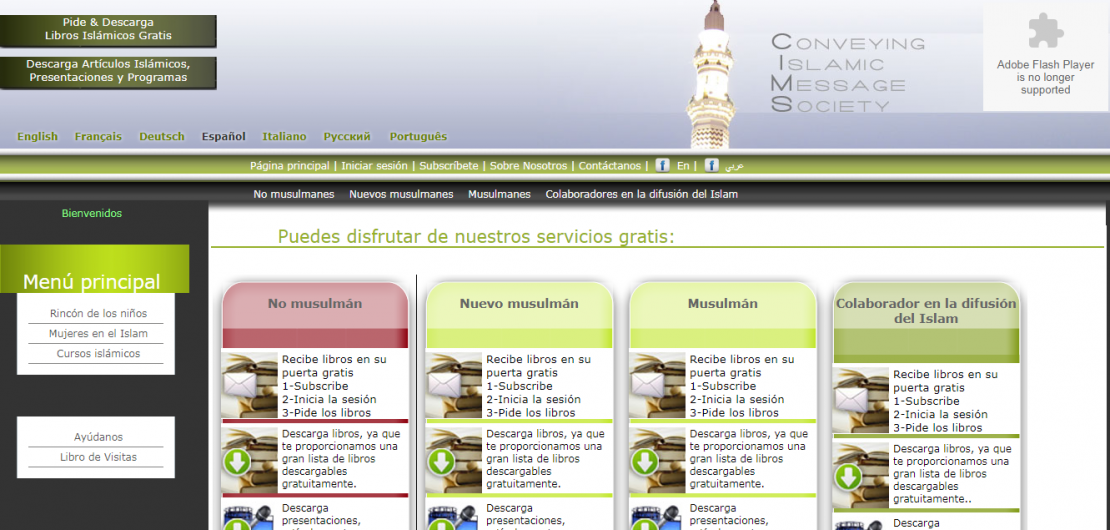This screenshot has height=530, width=1110.
Task: Click Descarga Artículos Islámicos banner button
Action: pos(108,71)
